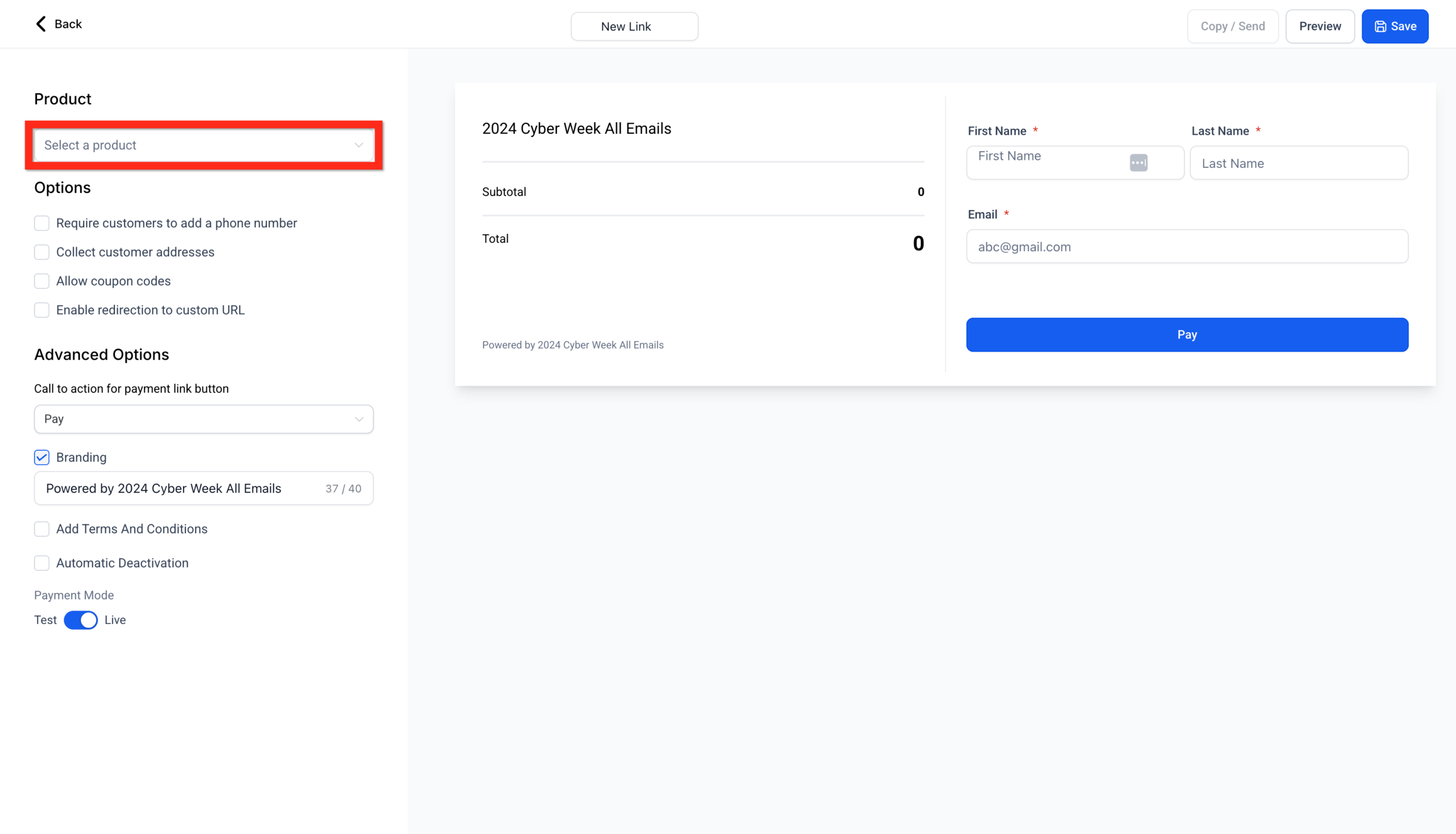Disable the Branding checkbox
This screenshot has height=834, width=1456.
(41, 457)
